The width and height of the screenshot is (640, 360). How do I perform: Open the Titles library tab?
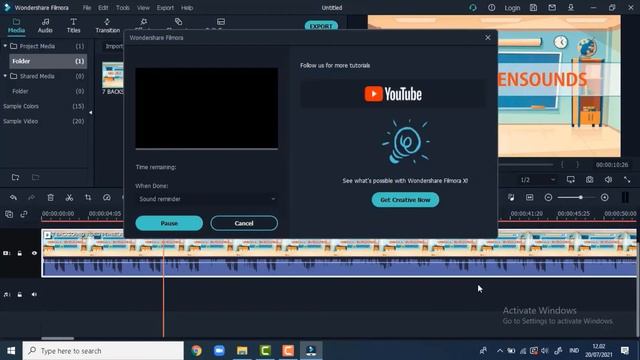click(73, 25)
